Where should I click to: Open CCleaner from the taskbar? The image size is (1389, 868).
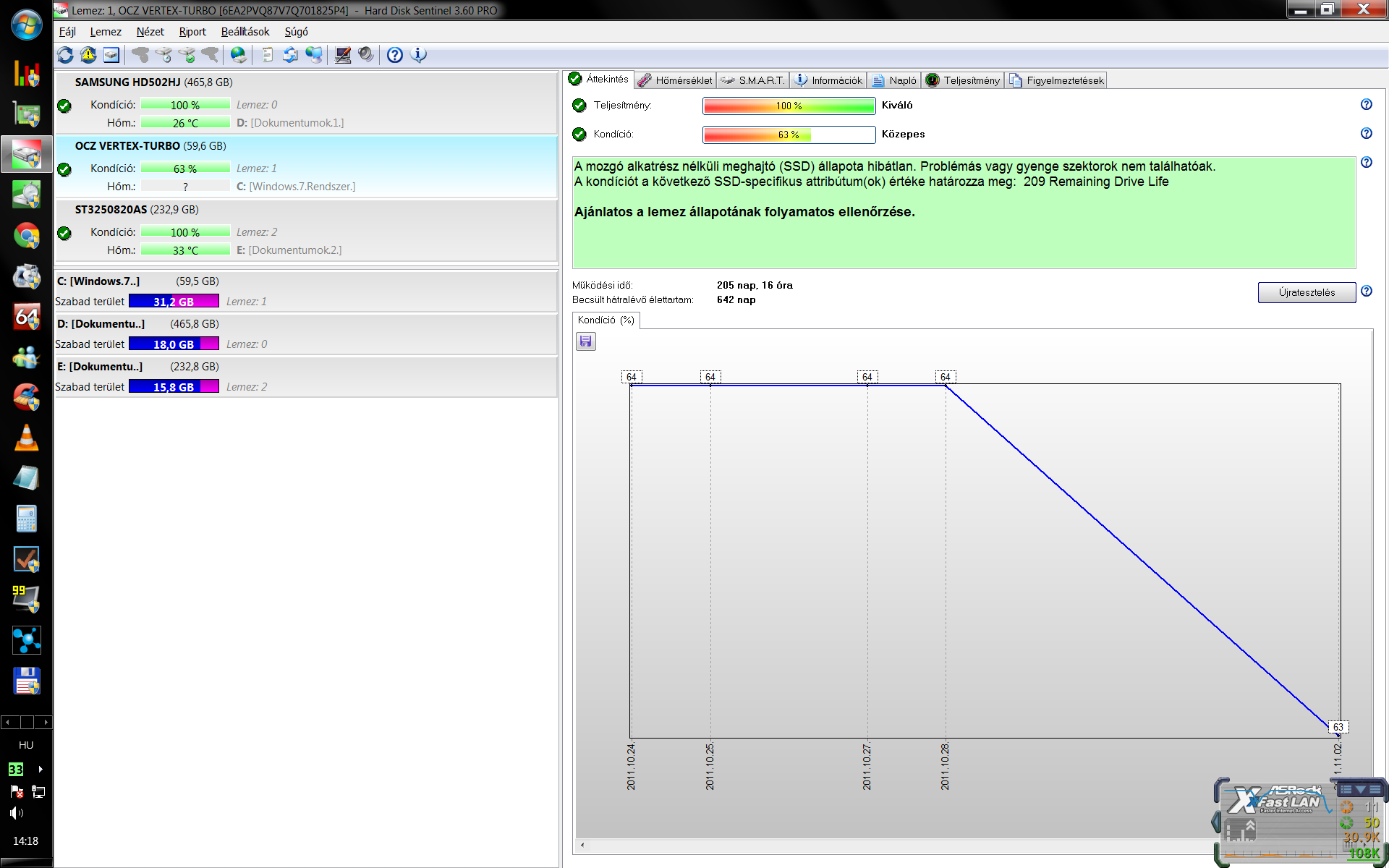[27, 397]
